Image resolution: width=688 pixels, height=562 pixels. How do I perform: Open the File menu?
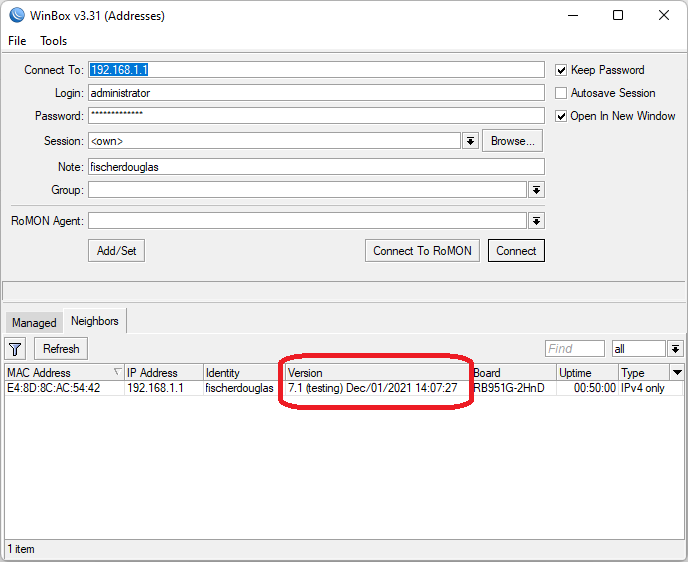coord(17,41)
